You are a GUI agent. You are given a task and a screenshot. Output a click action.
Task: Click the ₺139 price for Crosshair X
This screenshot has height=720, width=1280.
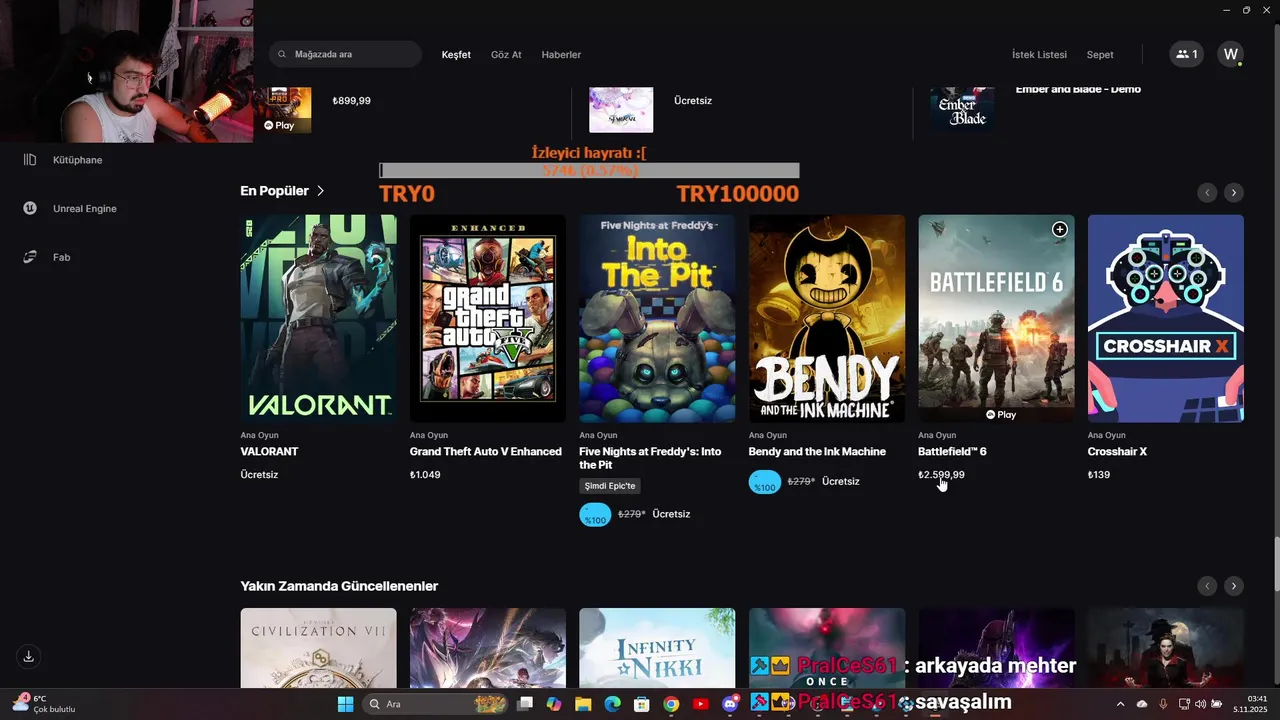coord(1099,475)
